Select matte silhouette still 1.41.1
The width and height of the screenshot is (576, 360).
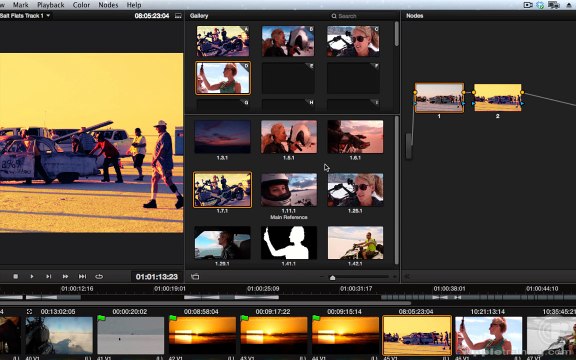289,243
